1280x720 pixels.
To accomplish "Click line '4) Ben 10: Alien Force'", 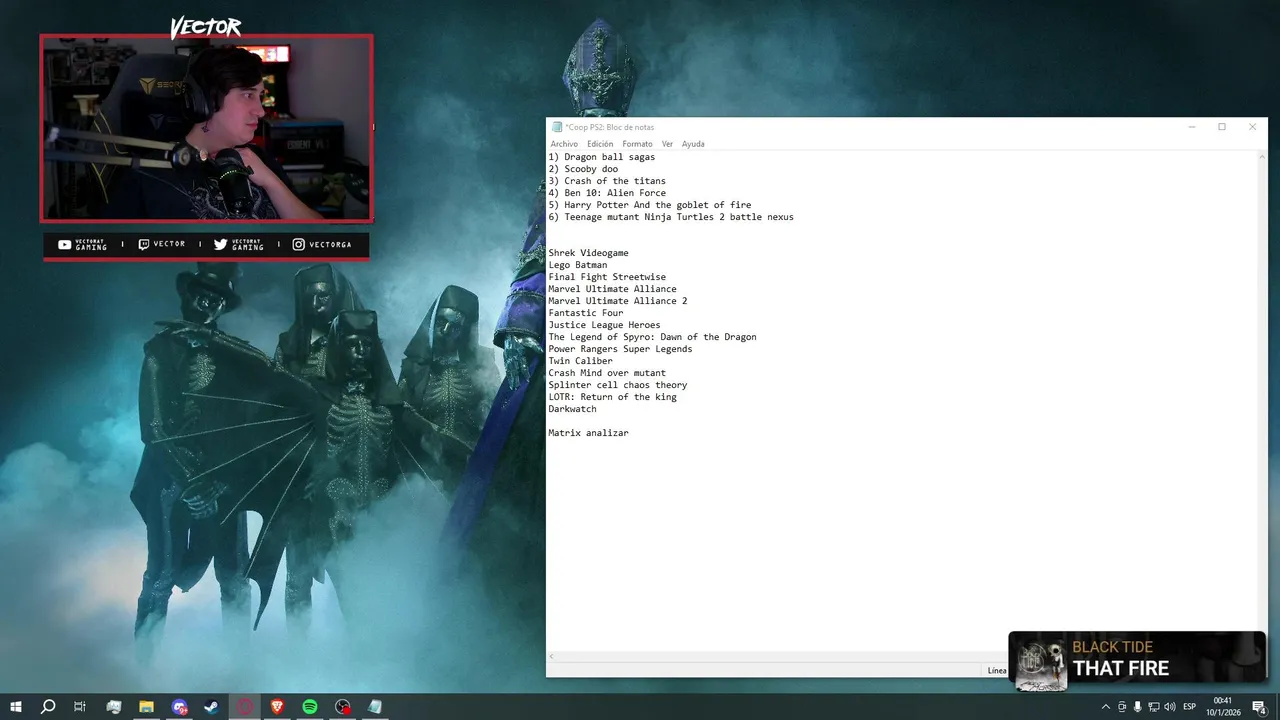I will tap(607, 193).
